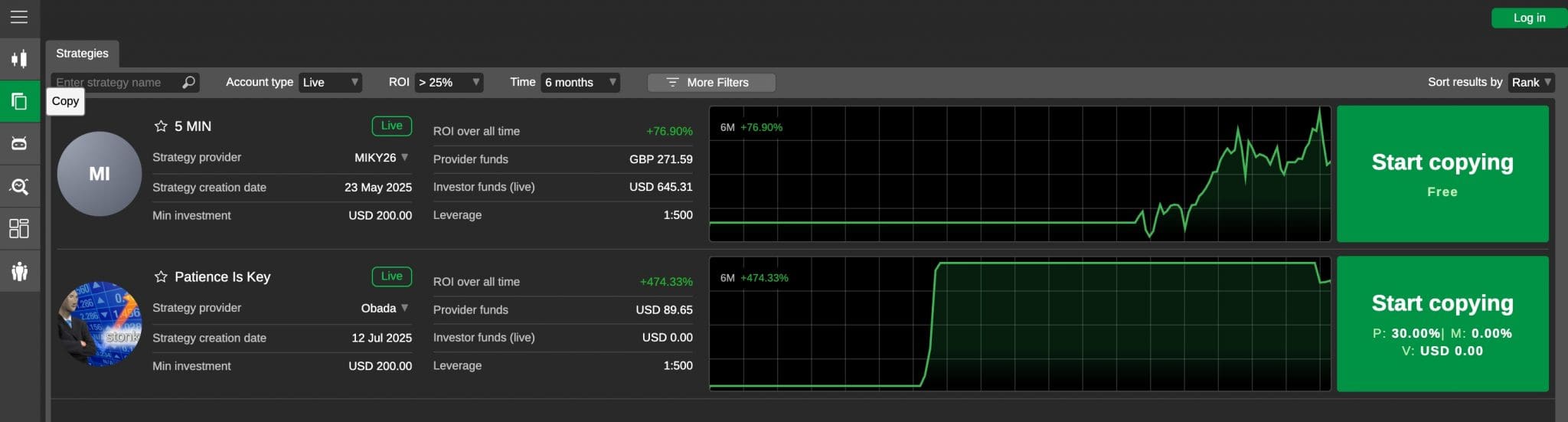The image size is (1568, 422).
Task: Click the Live badge on 5 MIN
Action: click(x=391, y=126)
